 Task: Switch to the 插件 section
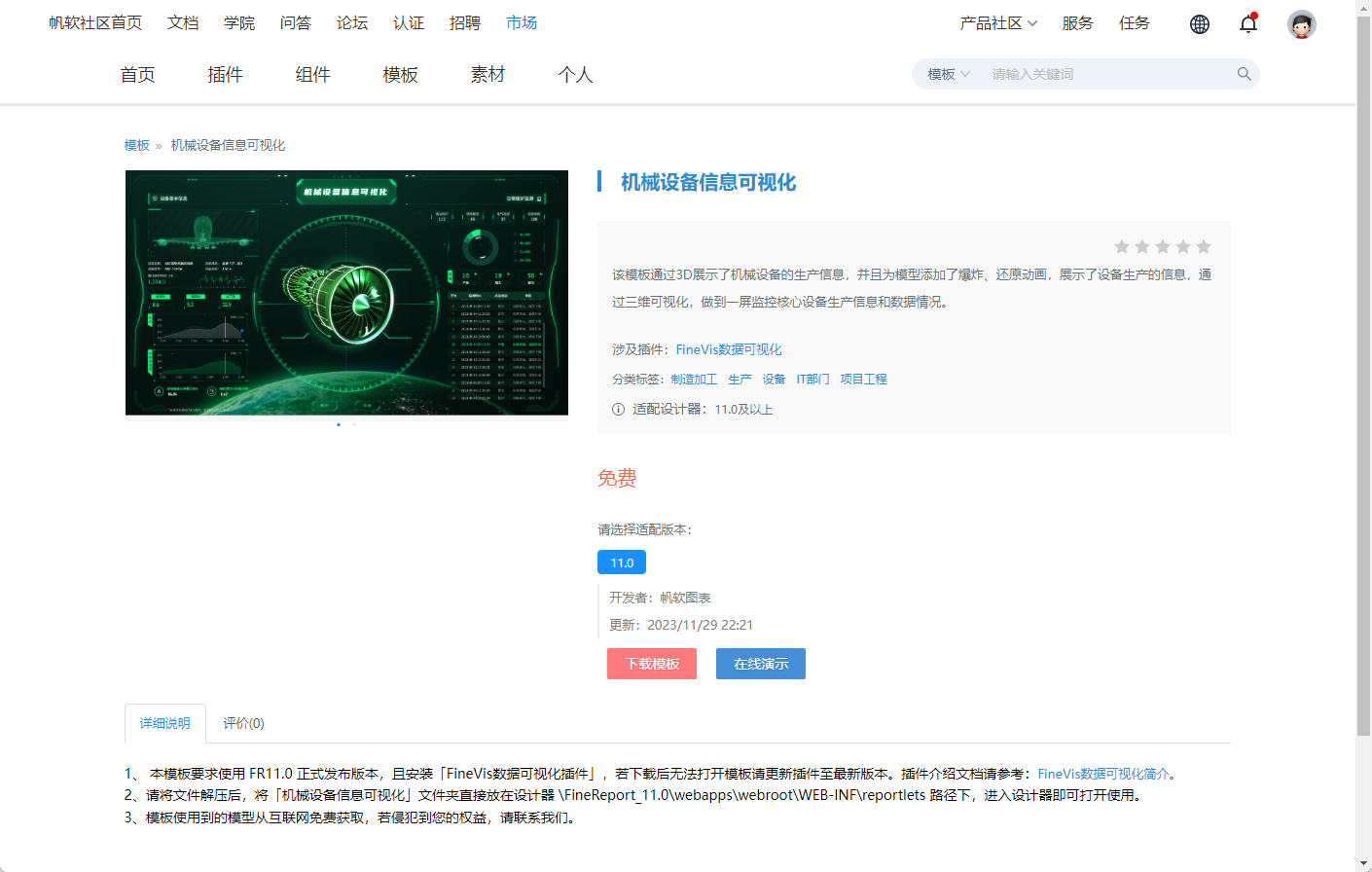point(225,75)
